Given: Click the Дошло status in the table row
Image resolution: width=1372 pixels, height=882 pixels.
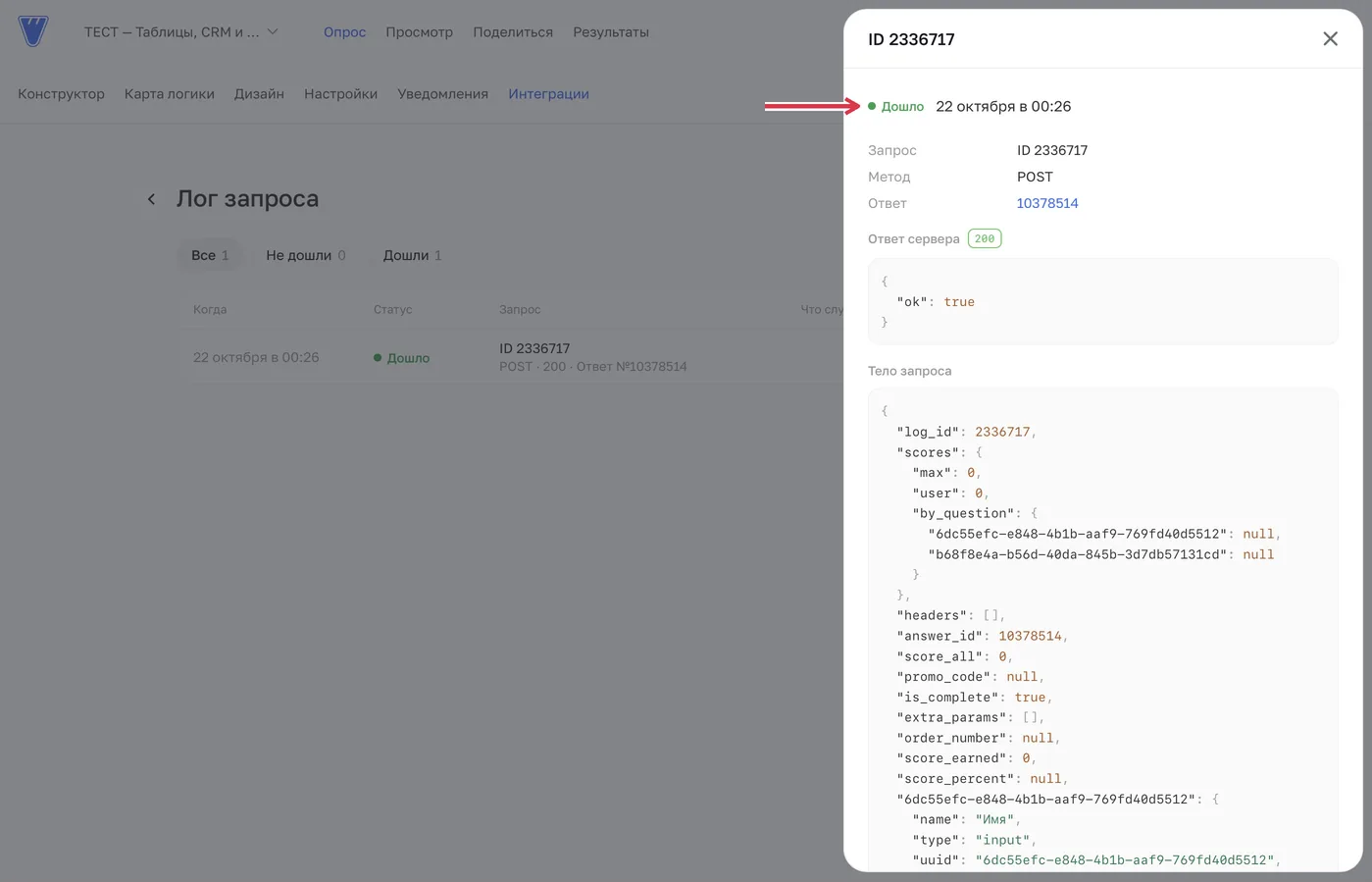Looking at the screenshot, I should click(x=402, y=358).
